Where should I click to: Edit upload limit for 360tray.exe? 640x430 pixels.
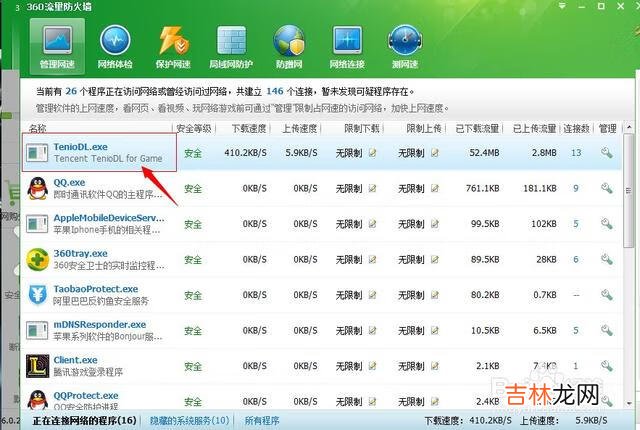435,259
